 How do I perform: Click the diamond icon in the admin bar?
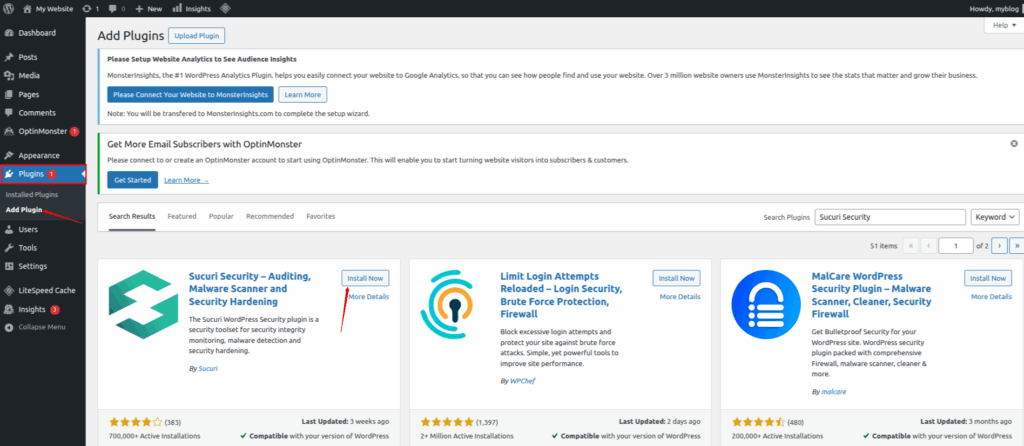(x=225, y=9)
